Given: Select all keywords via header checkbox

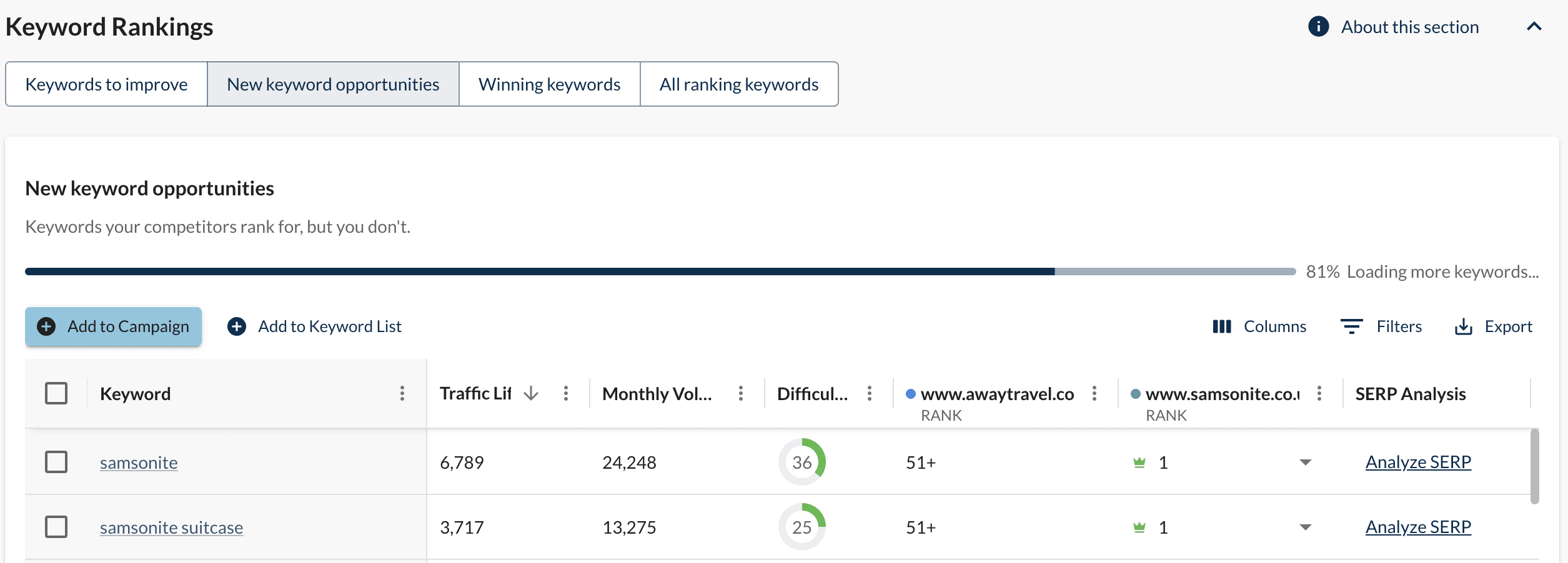Looking at the screenshot, I should tap(57, 393).
